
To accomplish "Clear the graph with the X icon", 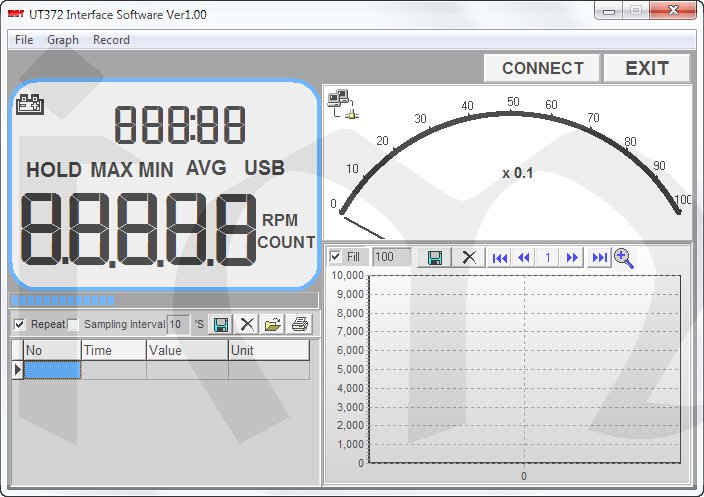I will coord(468,257).
